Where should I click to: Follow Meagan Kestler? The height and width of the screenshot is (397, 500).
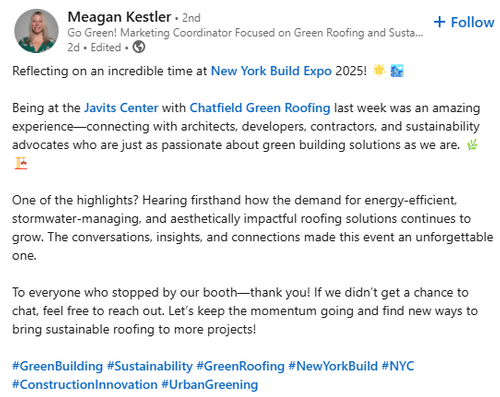tap(464, 22)
